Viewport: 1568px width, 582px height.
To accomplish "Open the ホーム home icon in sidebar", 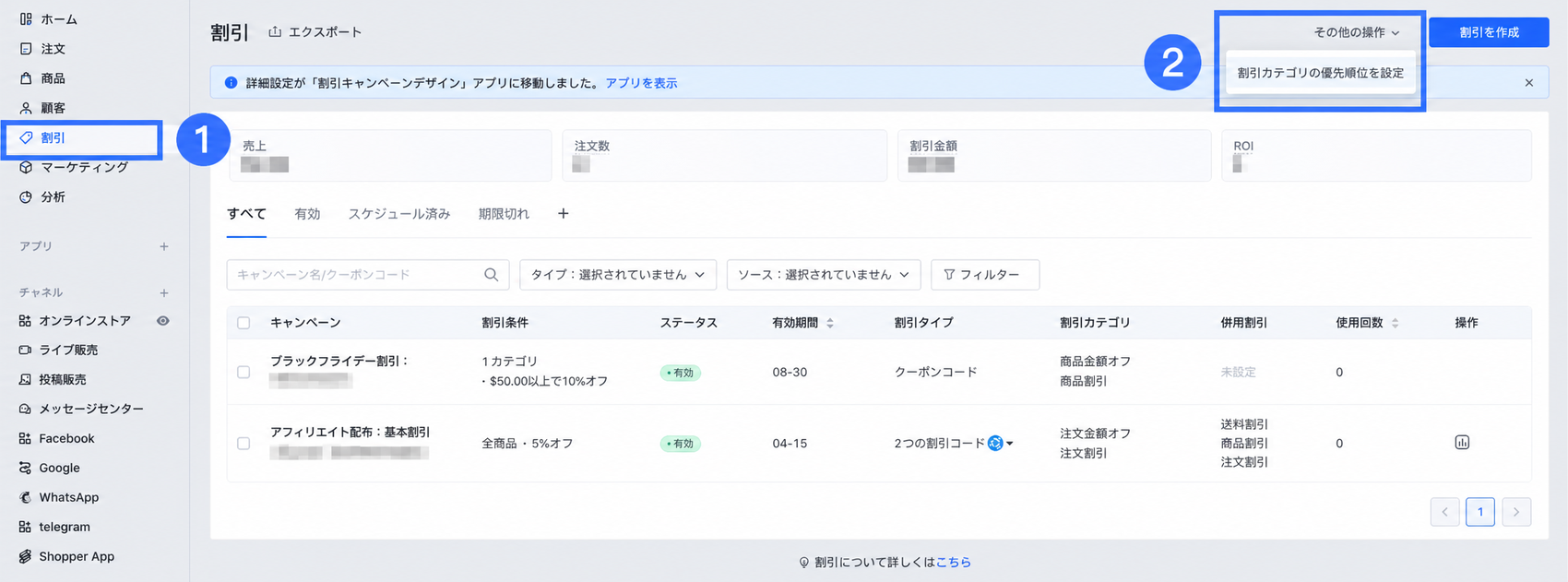I will pyautogui.click(x=26, y=18).
